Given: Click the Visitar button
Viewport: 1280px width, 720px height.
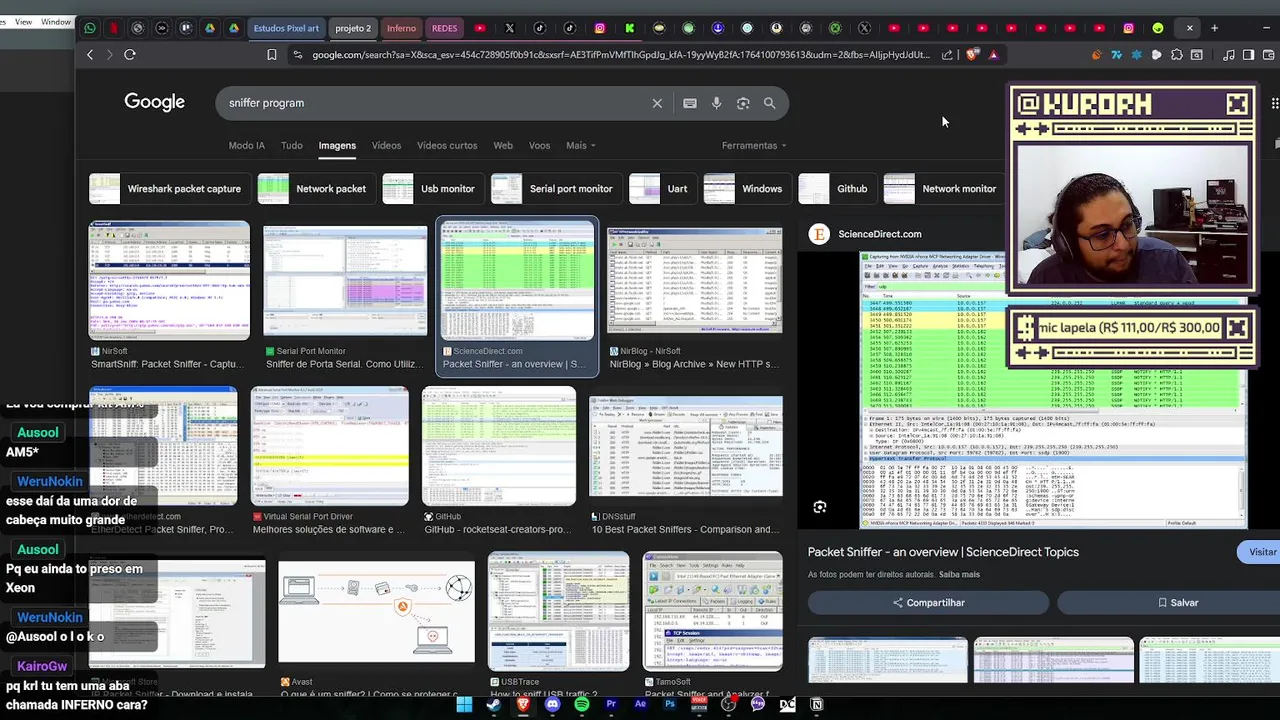Looking at the screenshot, I should 1262,552.
